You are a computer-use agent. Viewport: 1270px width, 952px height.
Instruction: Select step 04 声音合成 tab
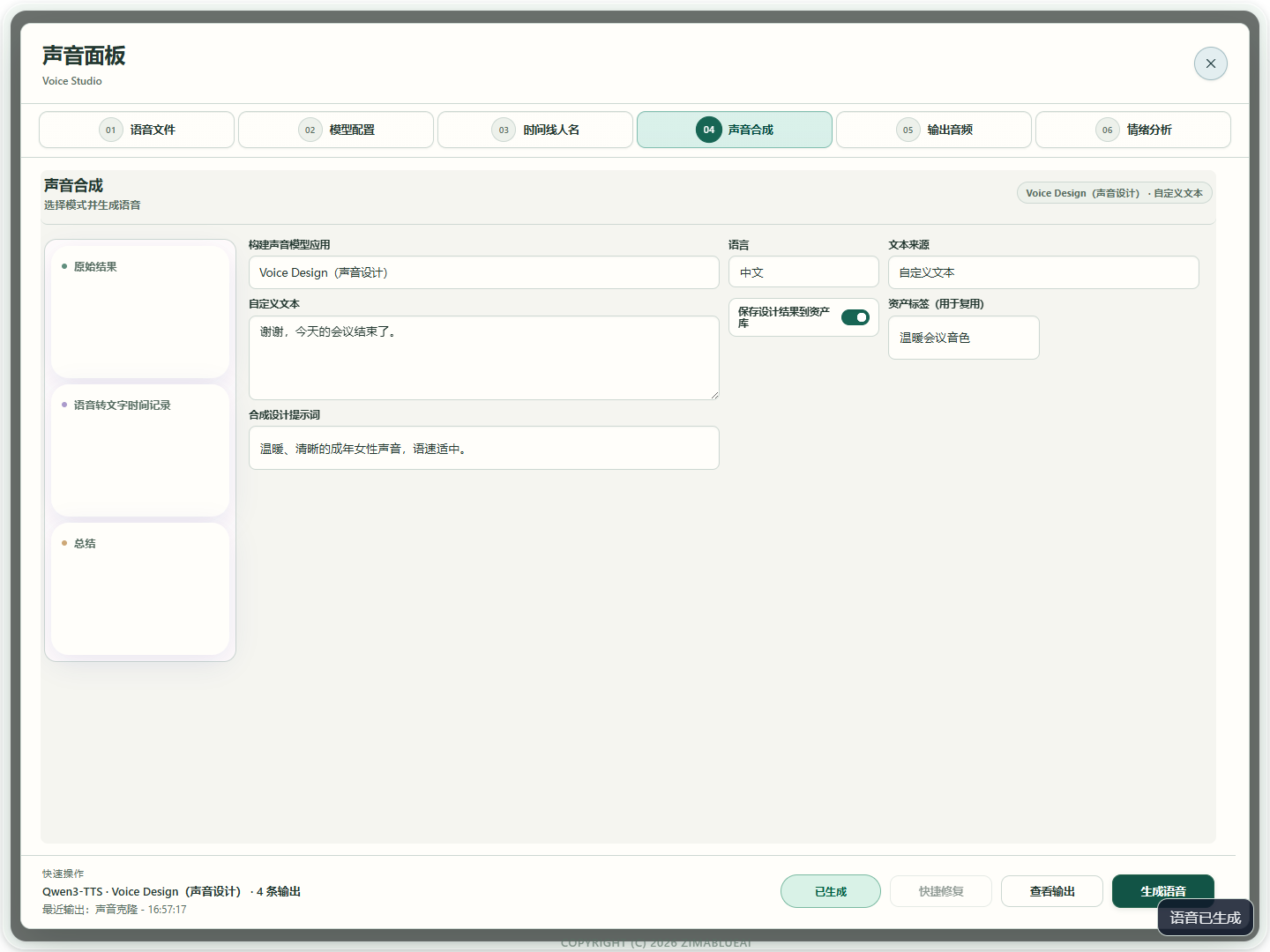[x=735, y=130]
